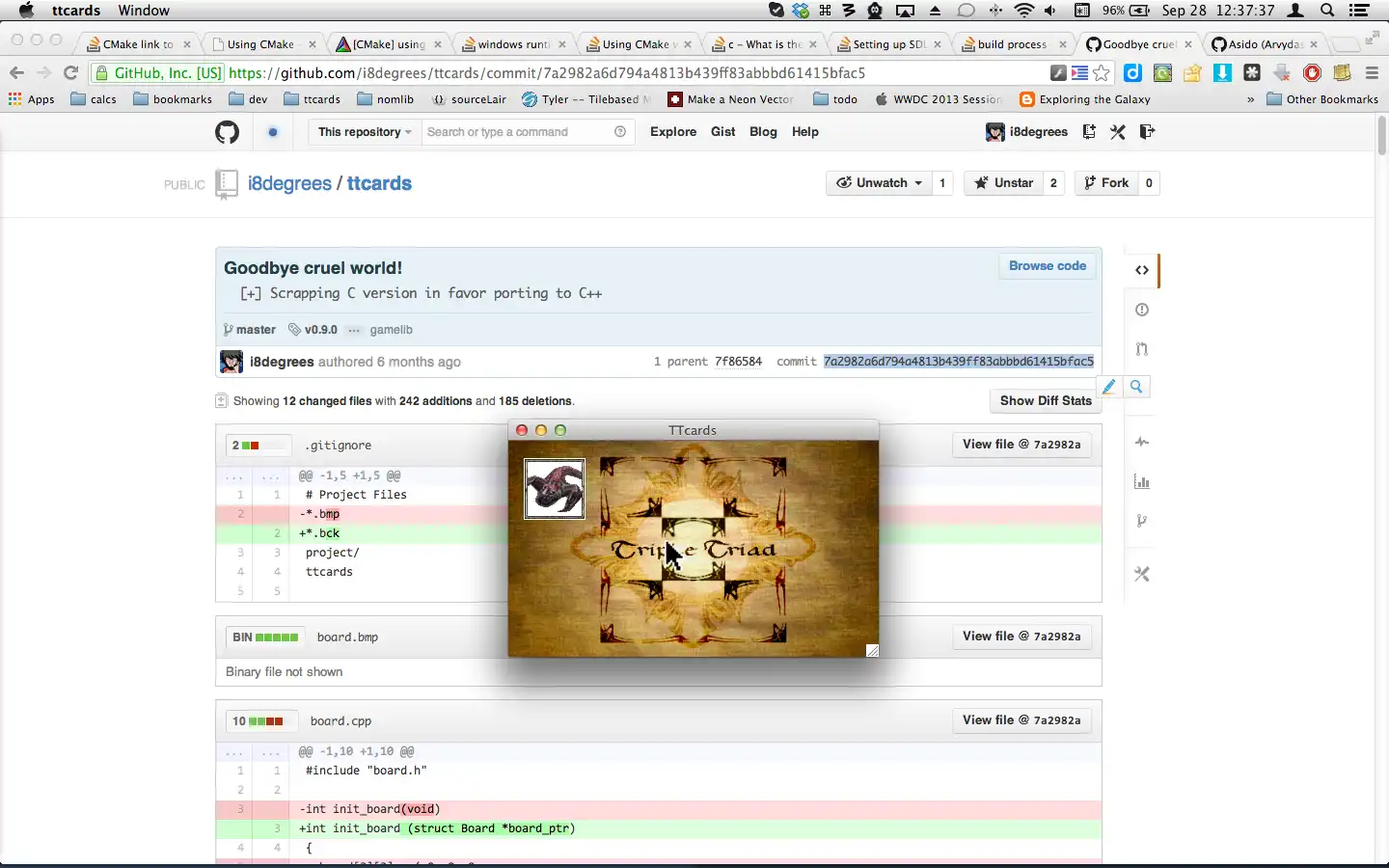The image size is (1389, 868).
Task: Open the i8degrees owner link in repo title
Action: point(289,183)
